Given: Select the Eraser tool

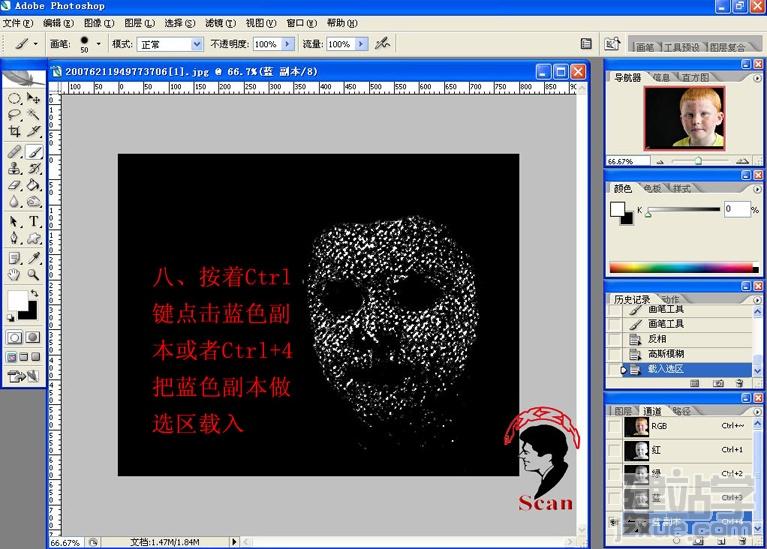Looking at the screenshot, I should [x=15, y=185].
